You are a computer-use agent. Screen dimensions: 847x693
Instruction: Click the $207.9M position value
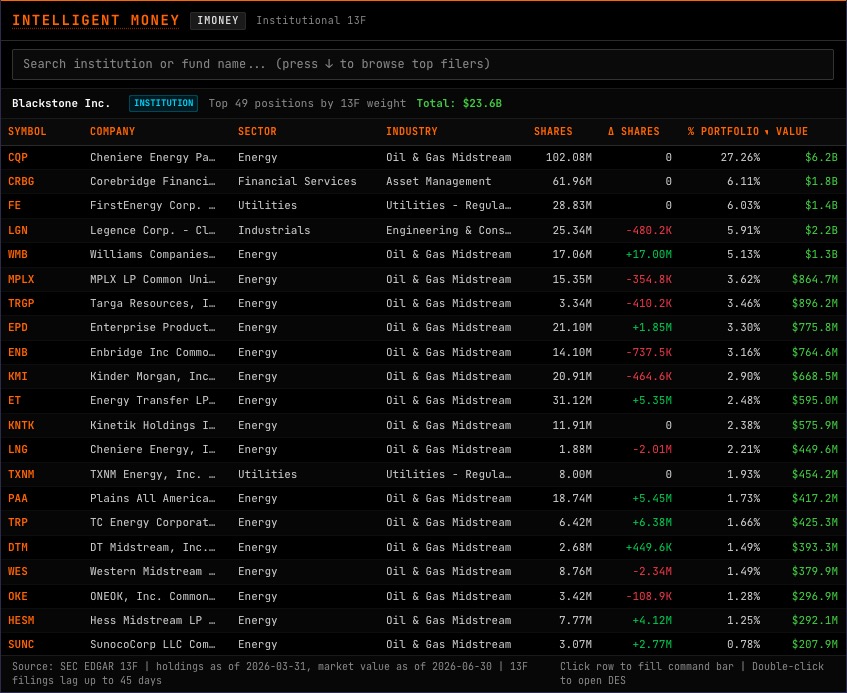(x=815, y=644)
